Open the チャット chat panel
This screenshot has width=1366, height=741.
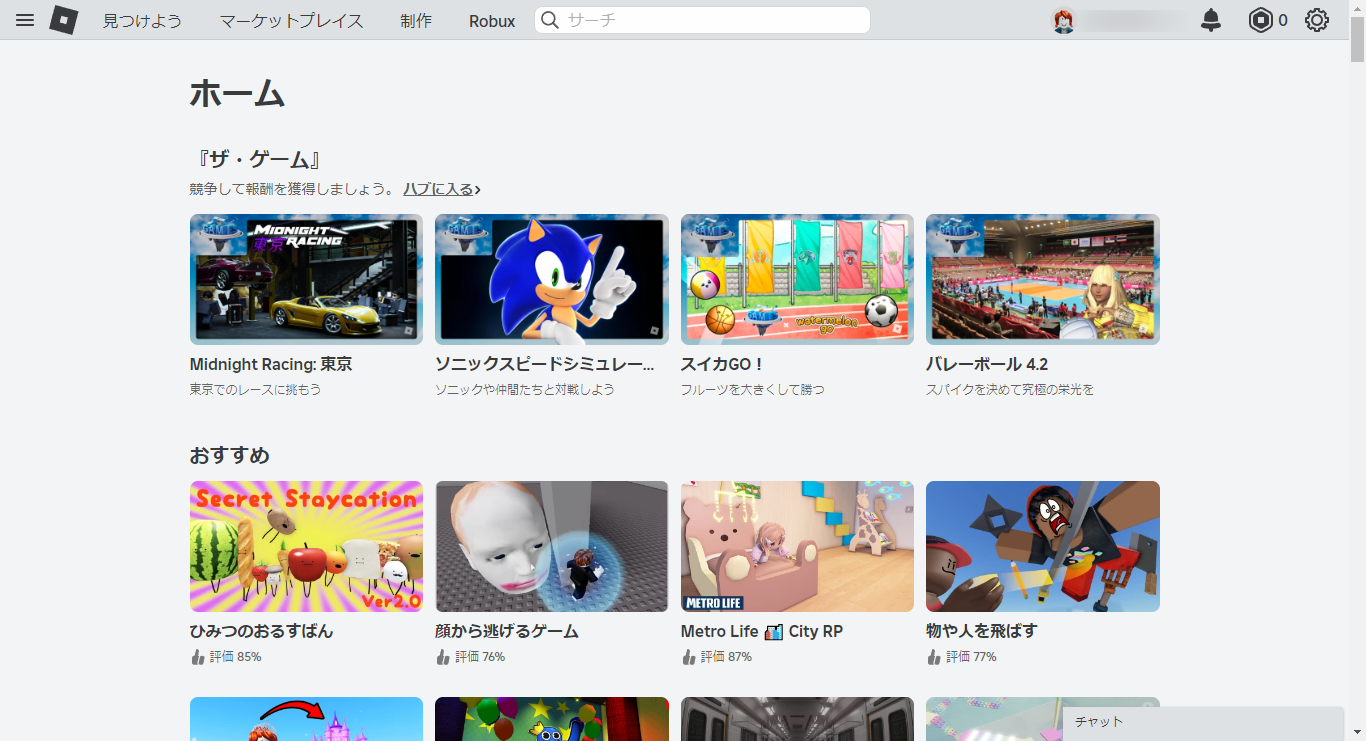pos(1203,724)
